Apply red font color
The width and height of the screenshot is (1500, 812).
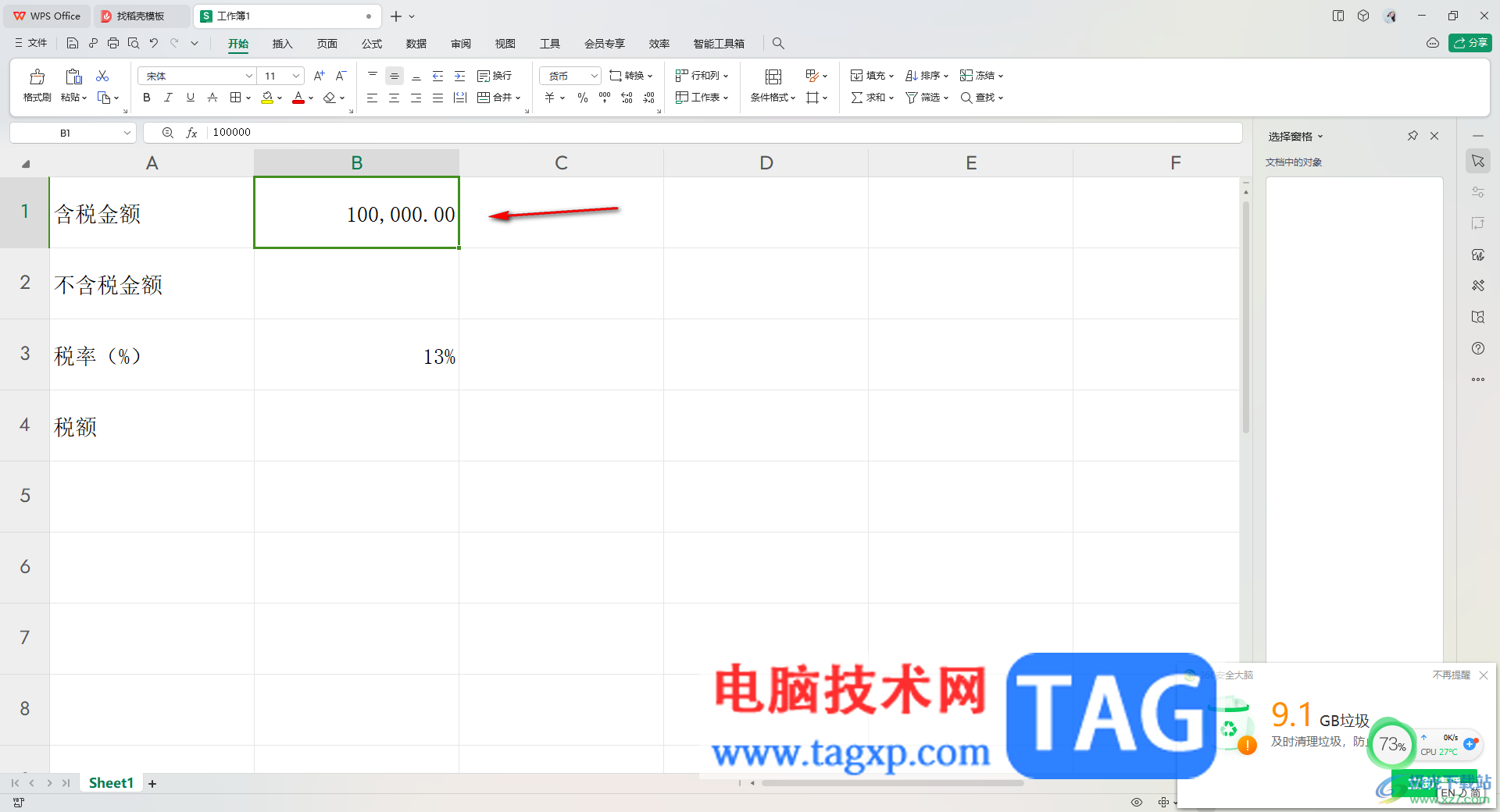(x=298, y=98)
